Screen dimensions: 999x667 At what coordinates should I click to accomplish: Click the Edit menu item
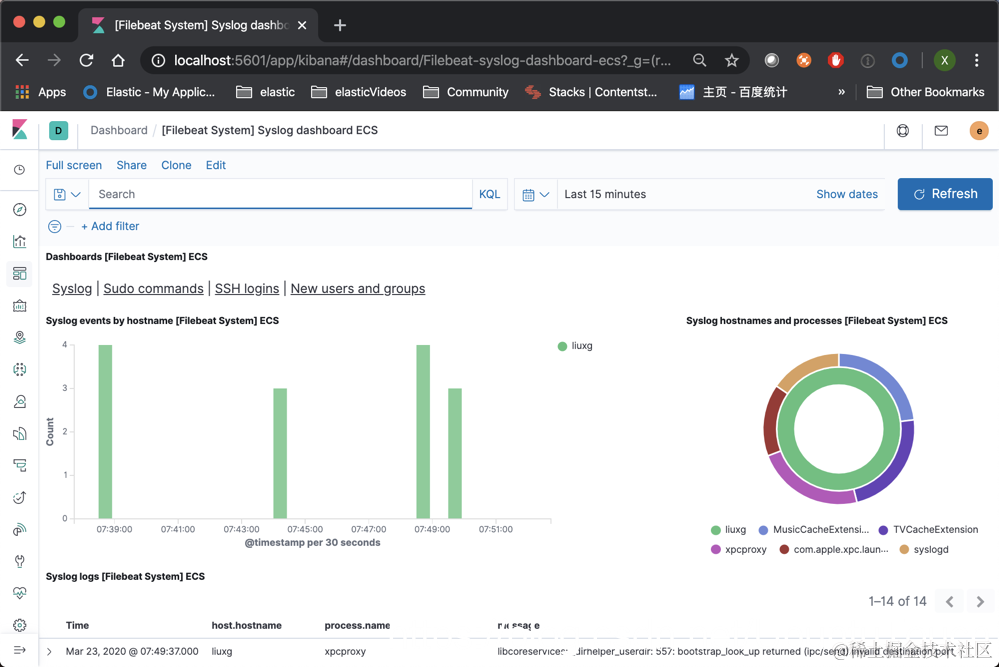pyautogui.click(x=215, y=165)
